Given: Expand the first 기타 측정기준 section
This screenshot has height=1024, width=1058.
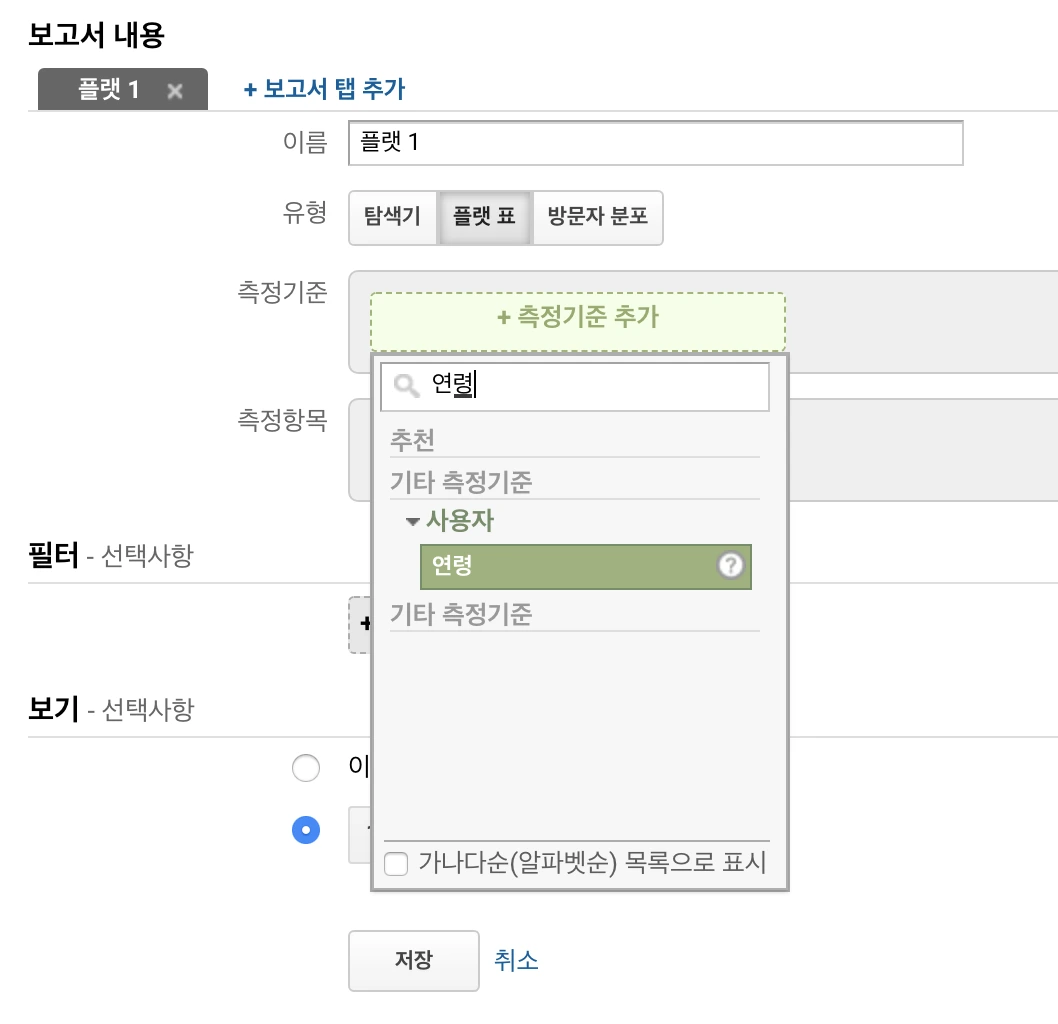Looking at the screenshot, I should click(461, 482).
